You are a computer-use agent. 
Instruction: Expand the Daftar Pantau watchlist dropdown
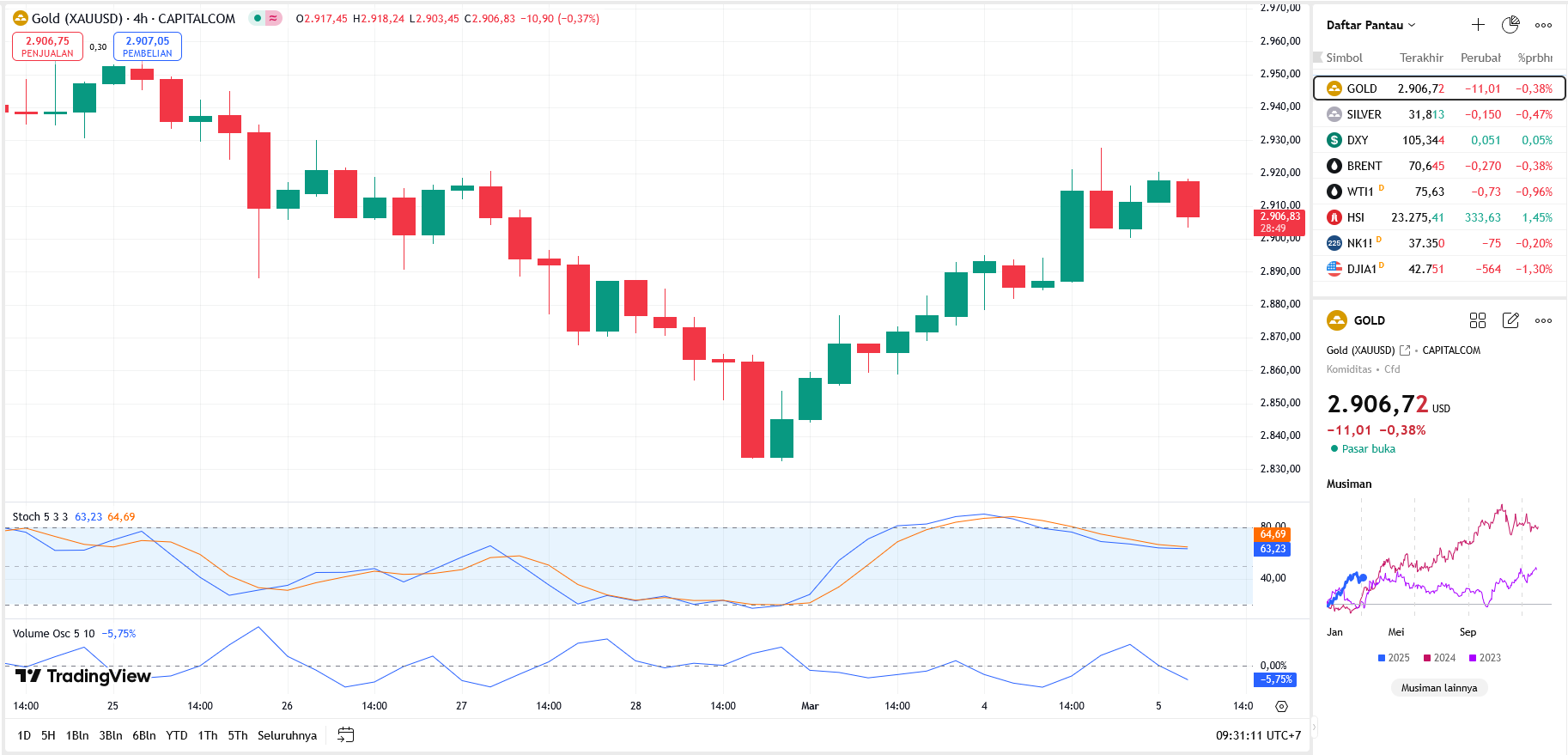(1370, 25)
